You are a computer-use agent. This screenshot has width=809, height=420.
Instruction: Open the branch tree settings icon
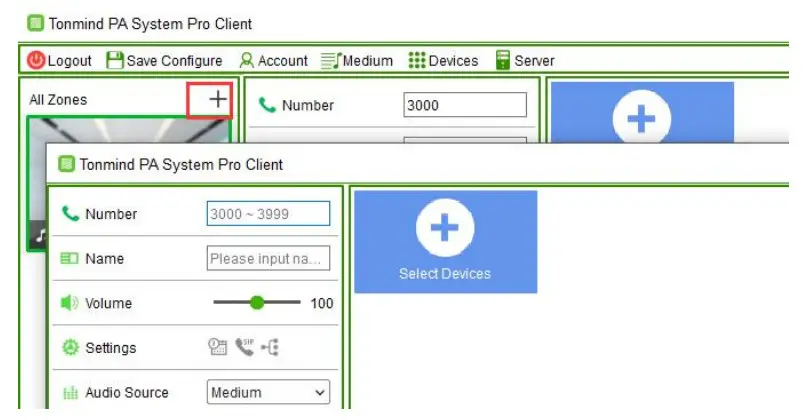tap(270, 347)
